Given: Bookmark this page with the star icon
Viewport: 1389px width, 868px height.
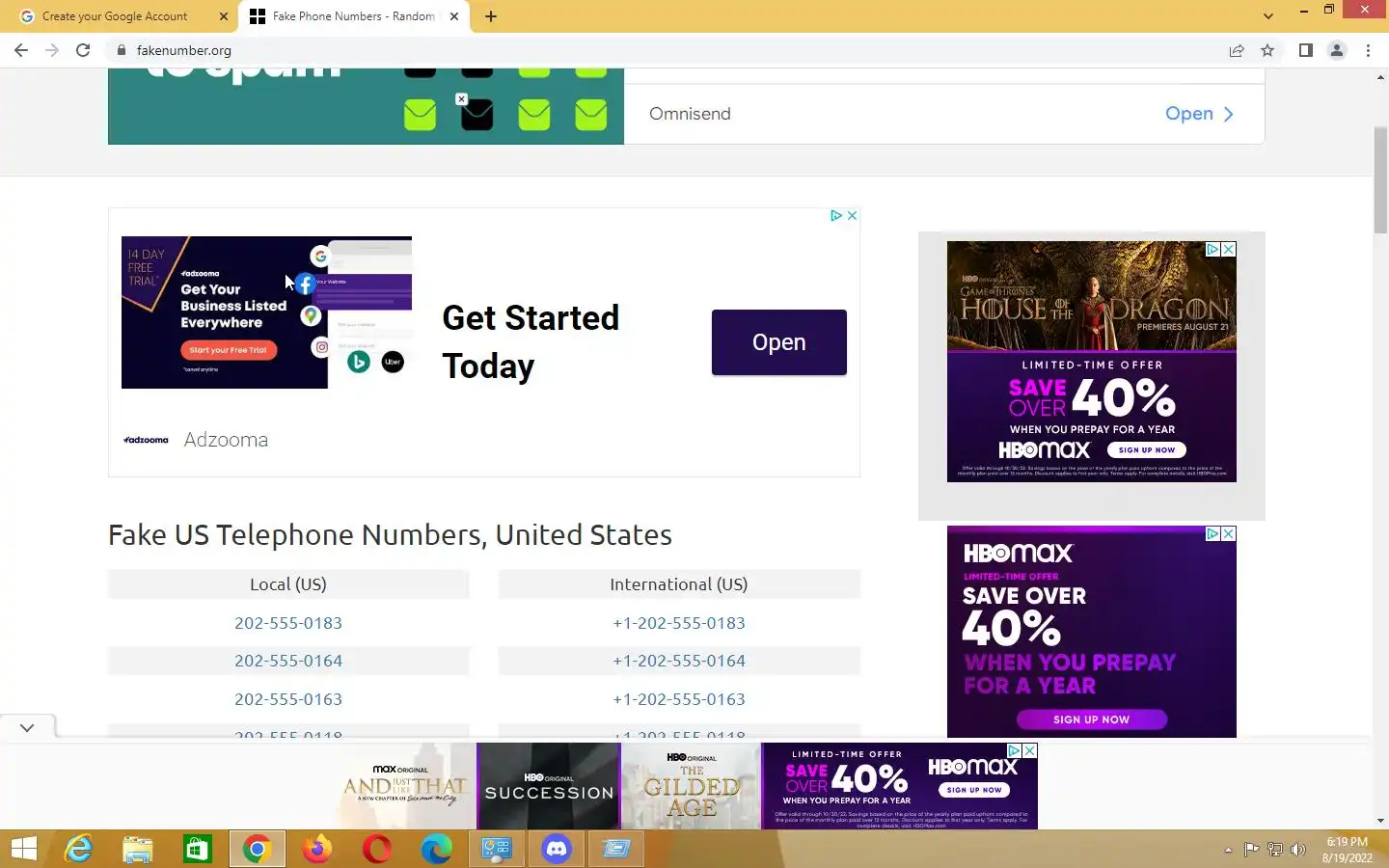Looking at the screenshot, I should tap(1267, 50).
